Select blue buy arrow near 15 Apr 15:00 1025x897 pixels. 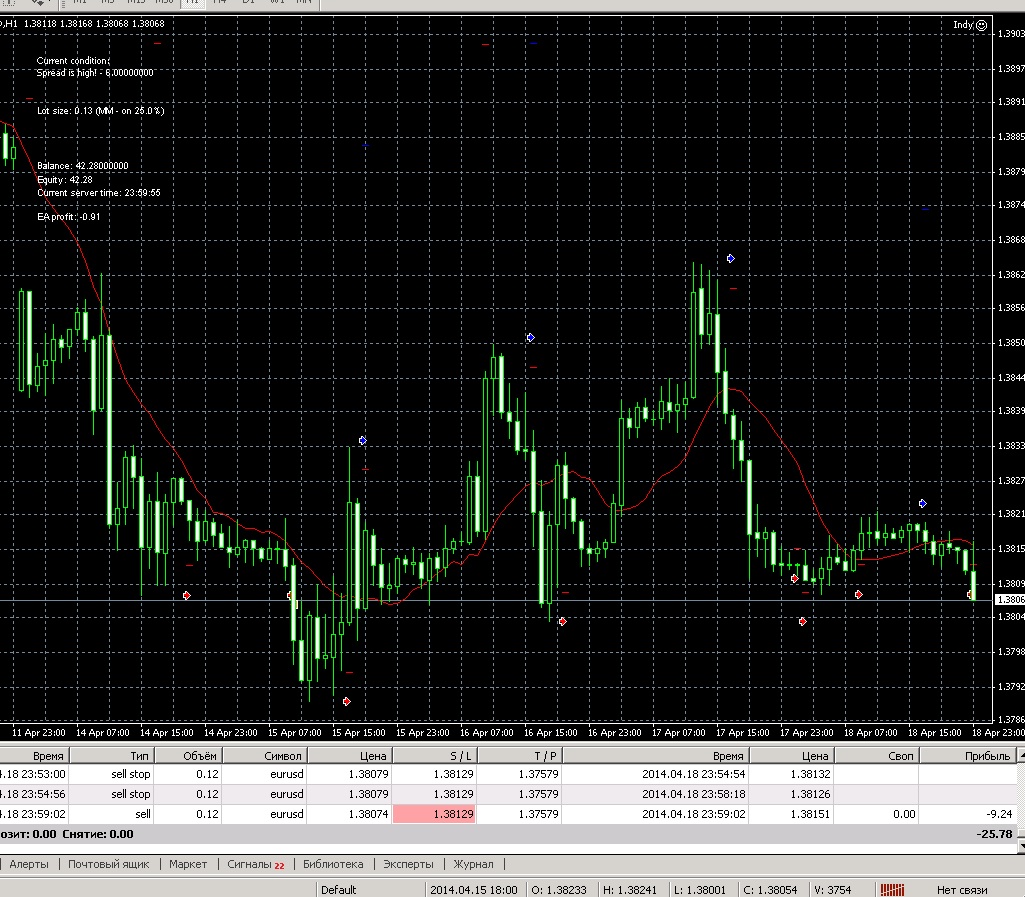[363, 441]
